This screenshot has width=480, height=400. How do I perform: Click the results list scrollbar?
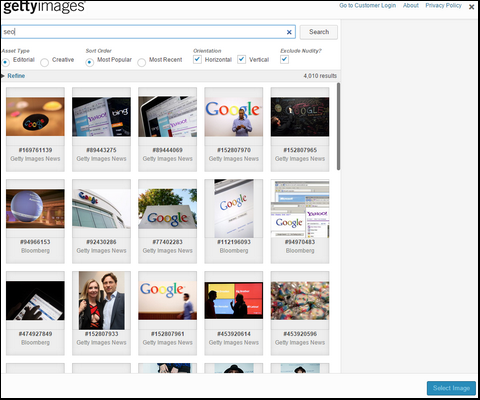(338, 127)
